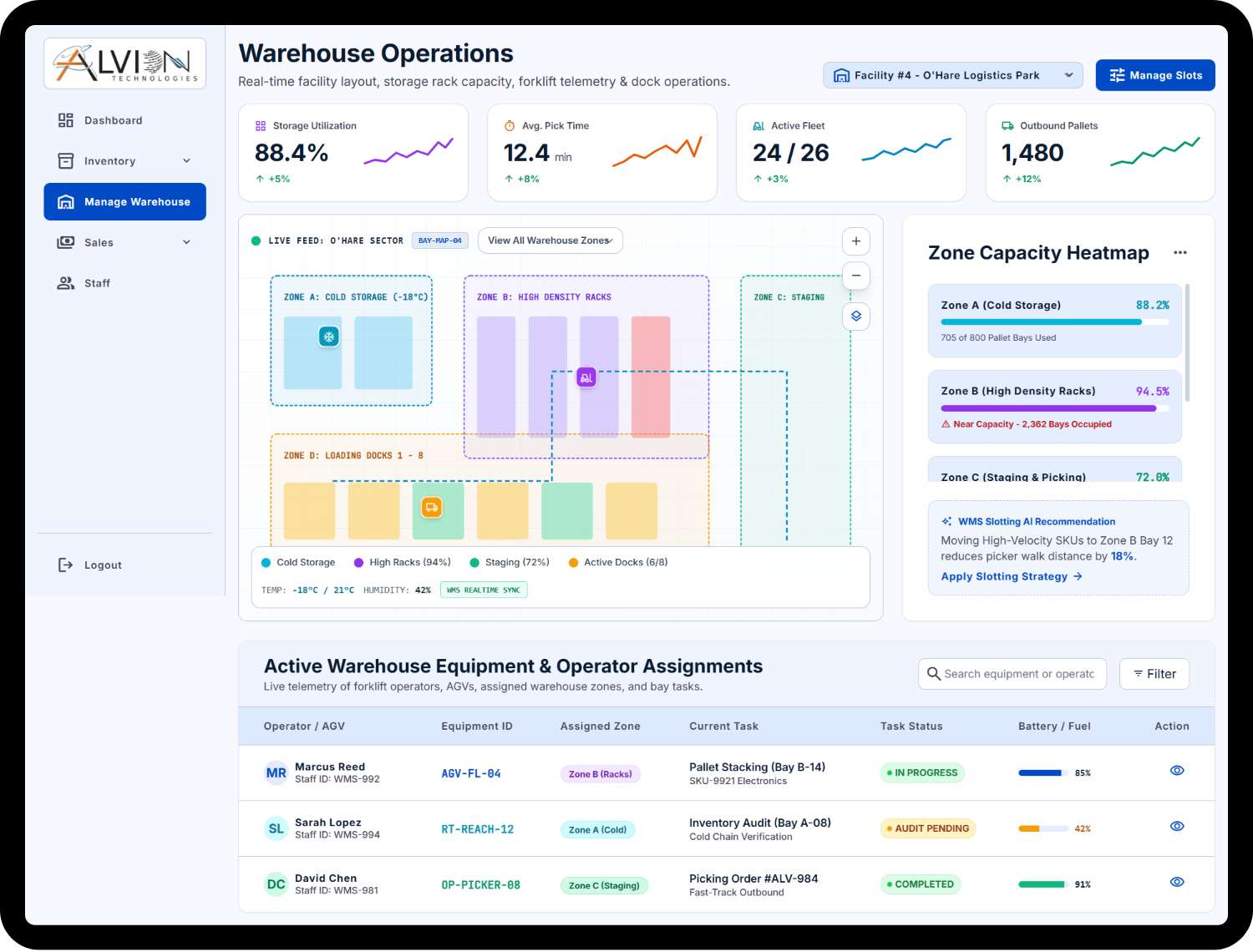The image size is (1253, 952).
Task: View details for David Chen row
Action: point(1177,883)
